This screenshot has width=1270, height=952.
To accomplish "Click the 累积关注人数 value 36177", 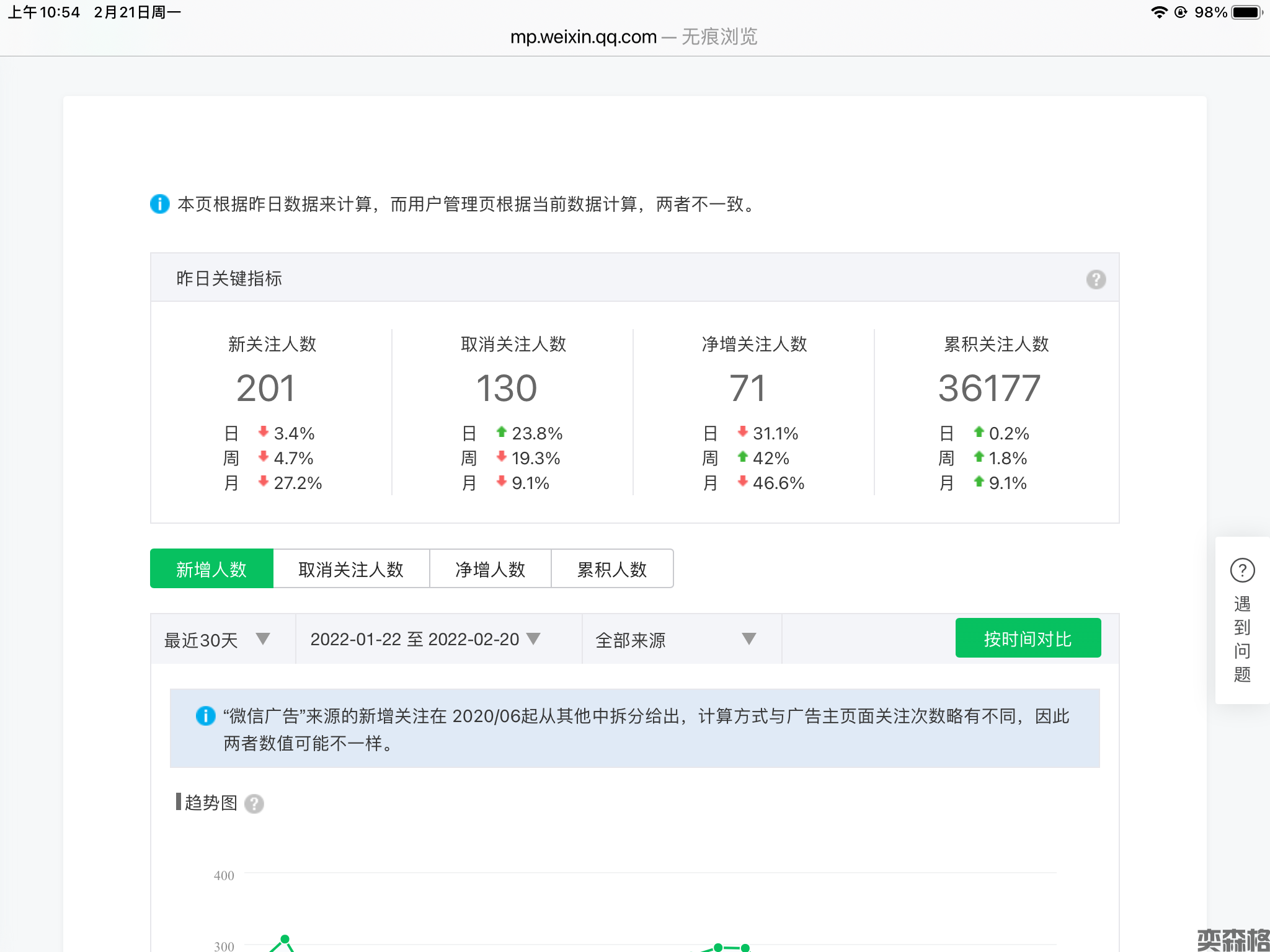I will click(x=989, y=389).
